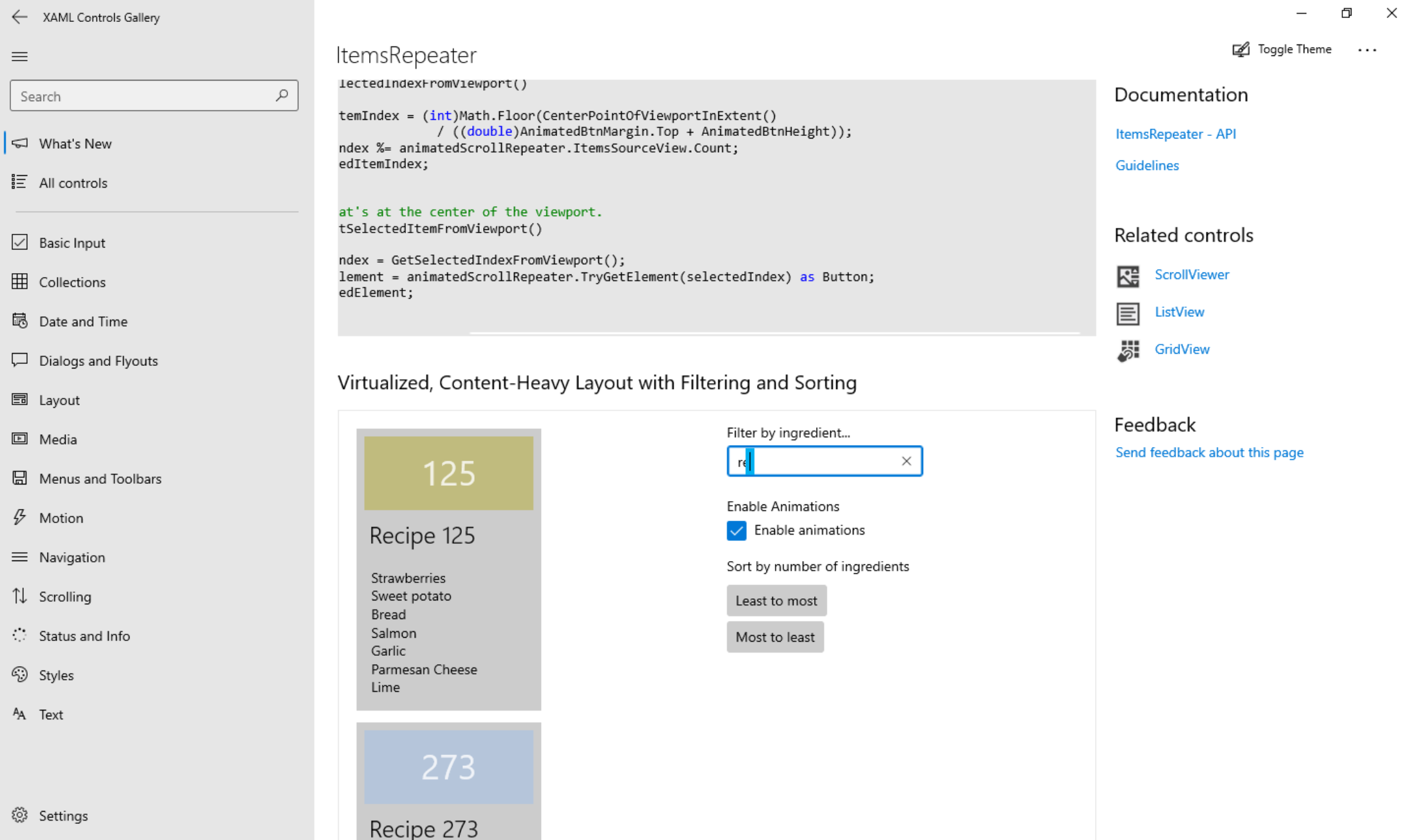1410x840 pixels.
Task: Select the Collections category icon
Action: point(20,282)
